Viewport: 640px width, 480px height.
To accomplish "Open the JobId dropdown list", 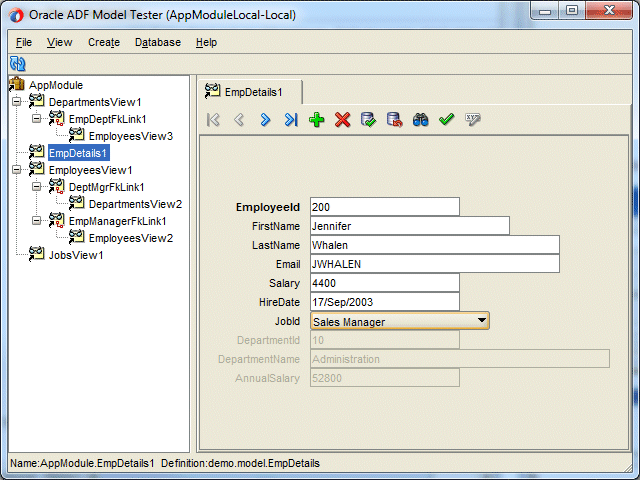I will tap(482, 321).
